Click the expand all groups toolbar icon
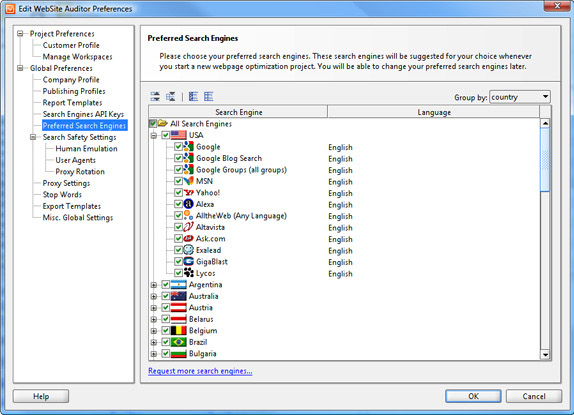Screen dimensions: 574x415 155,97
